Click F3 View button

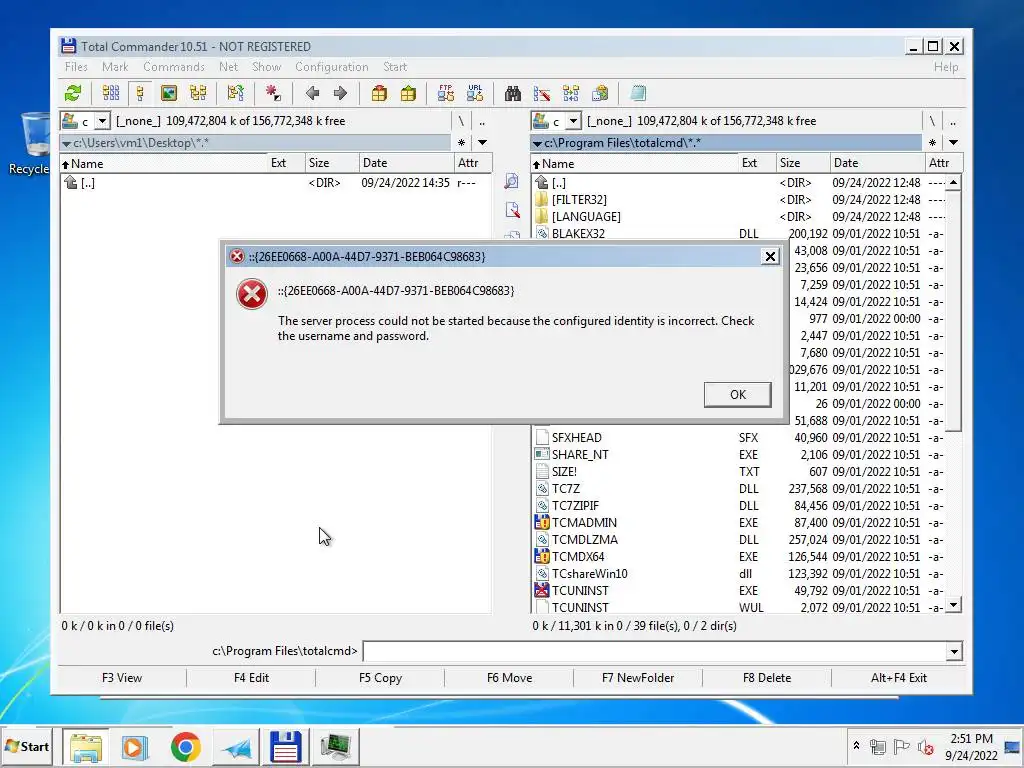[x=122, y=678]
